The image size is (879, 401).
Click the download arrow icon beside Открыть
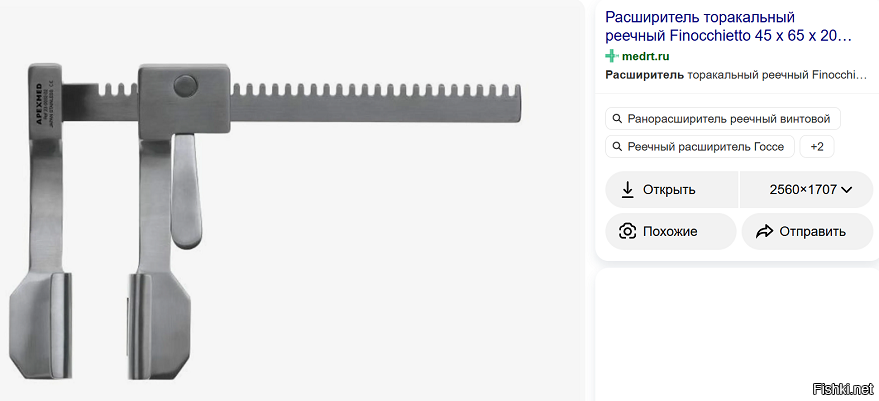point(628,189)
